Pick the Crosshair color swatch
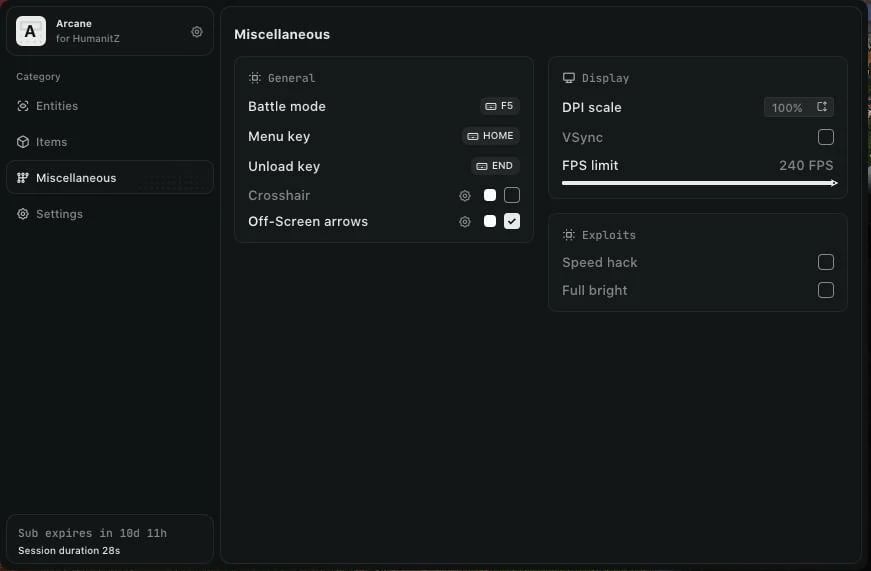This screenshot has width=871, height=571. (490, 195)
